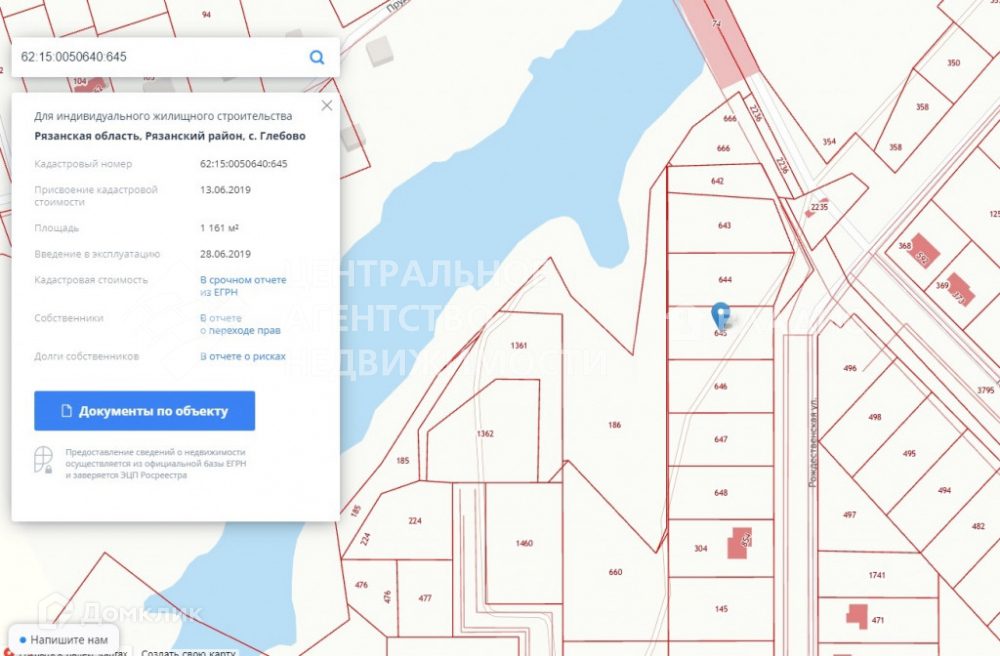Viewport: 1000px width, 656px height.
Task: Select parcel 1460 on the map
Action: coord(524,543)
